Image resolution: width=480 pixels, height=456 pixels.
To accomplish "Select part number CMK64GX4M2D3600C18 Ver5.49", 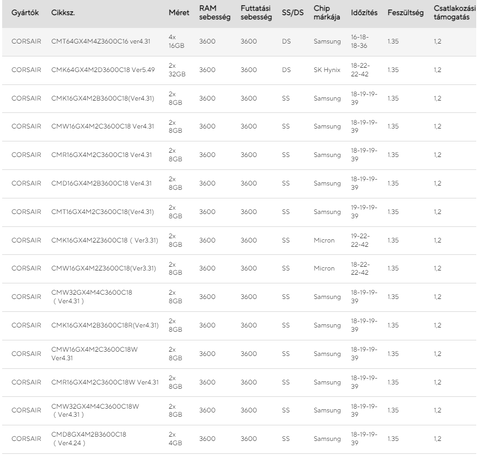I will point(103,70).
